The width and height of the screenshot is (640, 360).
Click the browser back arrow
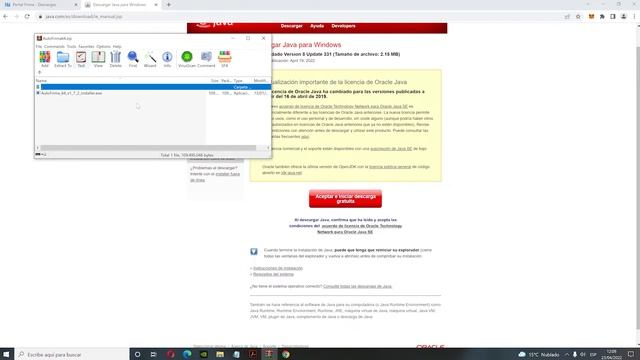pyautogui.click(x=6, y=16)
